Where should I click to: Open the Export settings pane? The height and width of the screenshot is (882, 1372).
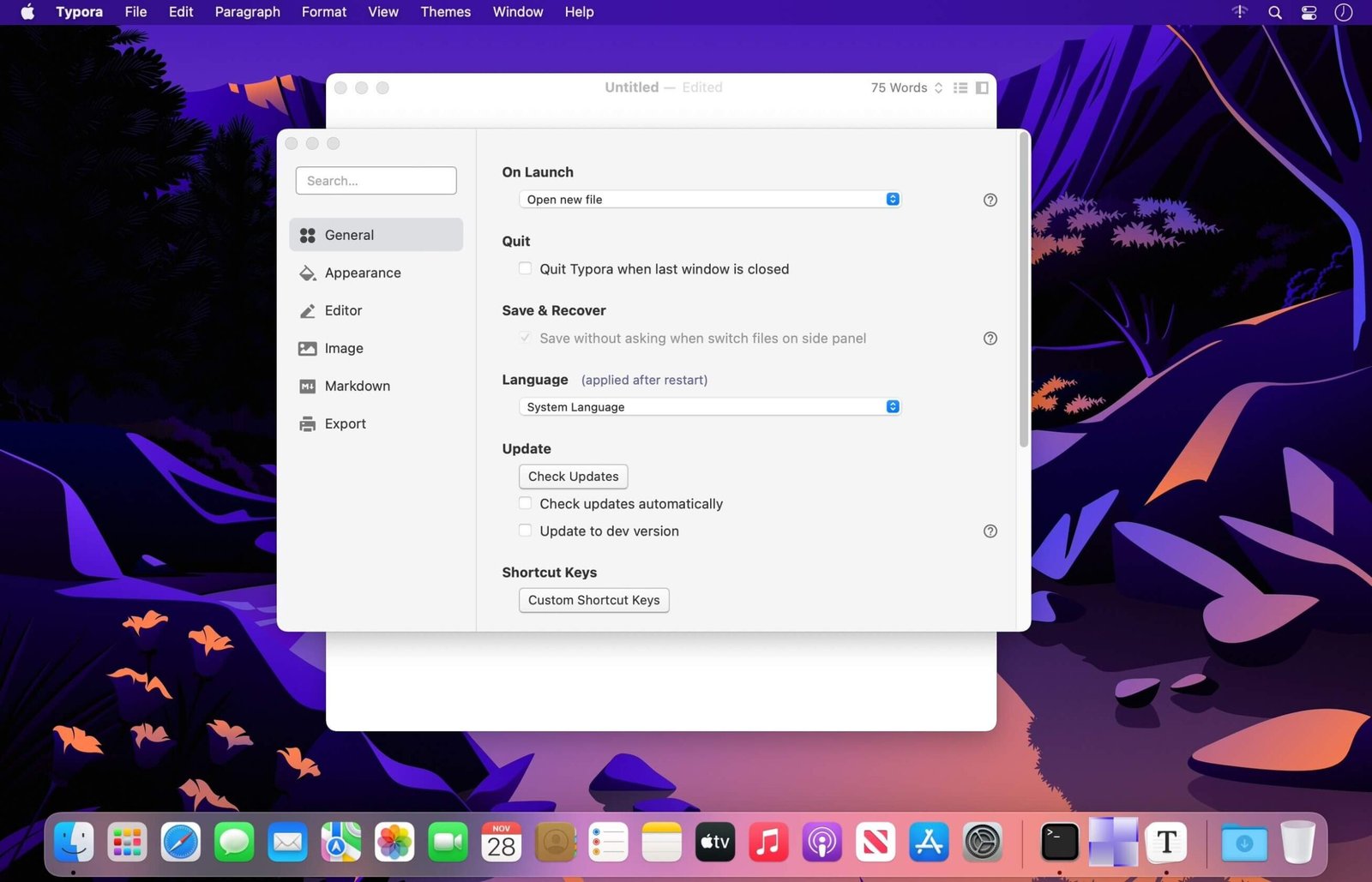[345, 423]
